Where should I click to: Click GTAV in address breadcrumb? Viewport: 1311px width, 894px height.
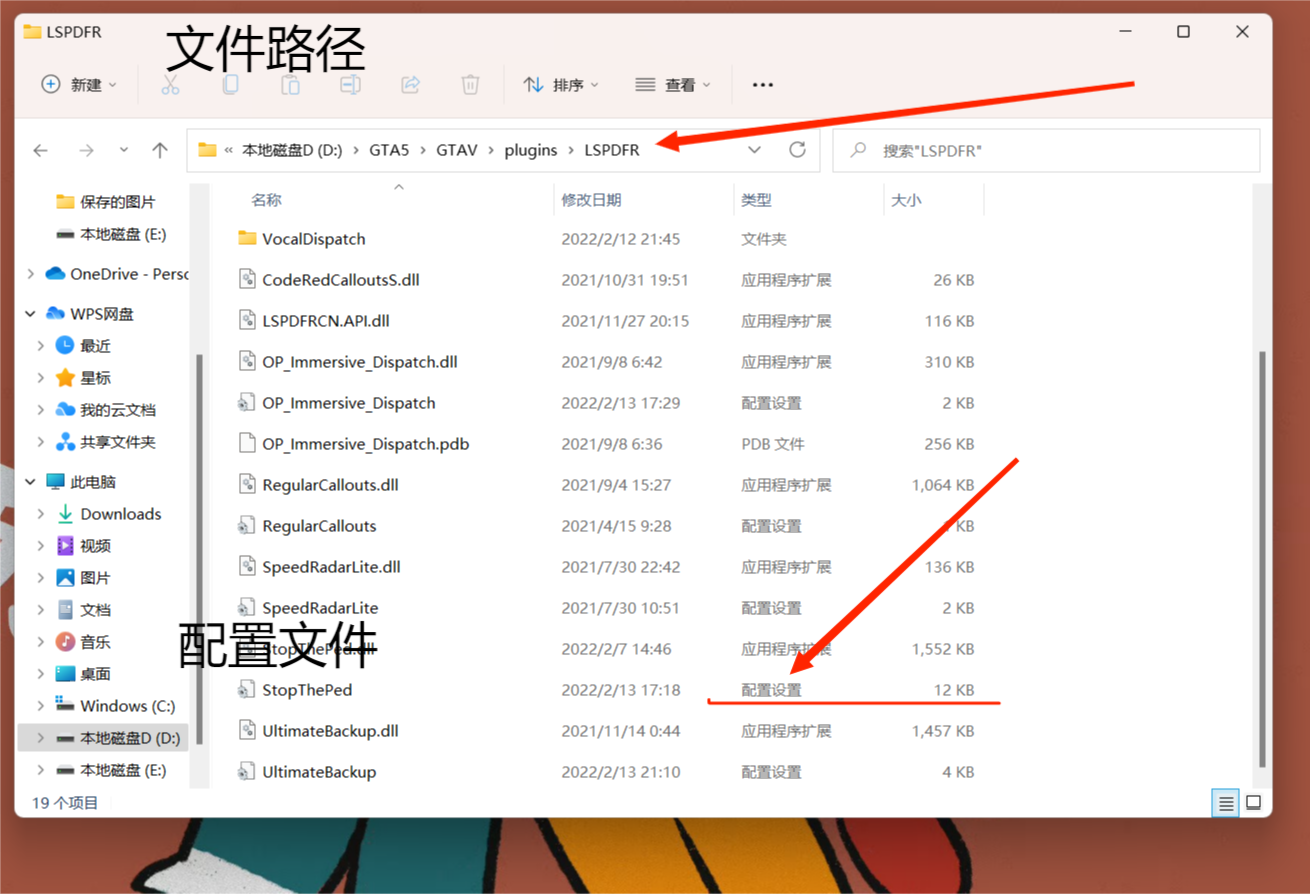tap(459, 150)
